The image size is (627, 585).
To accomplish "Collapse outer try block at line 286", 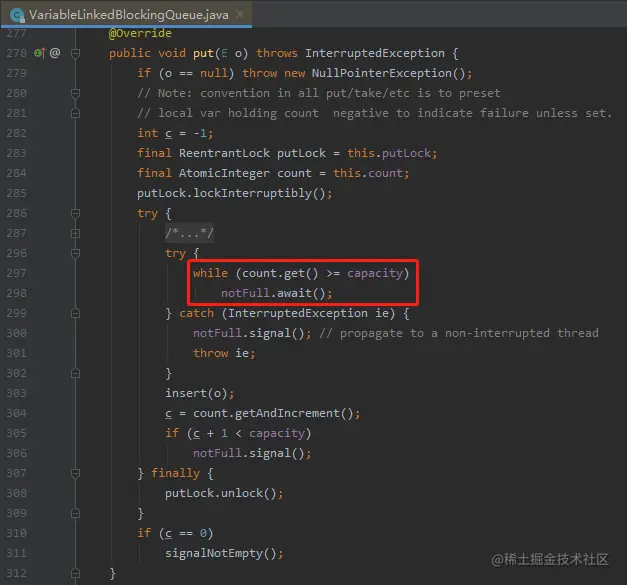I will tap(75, 213).
